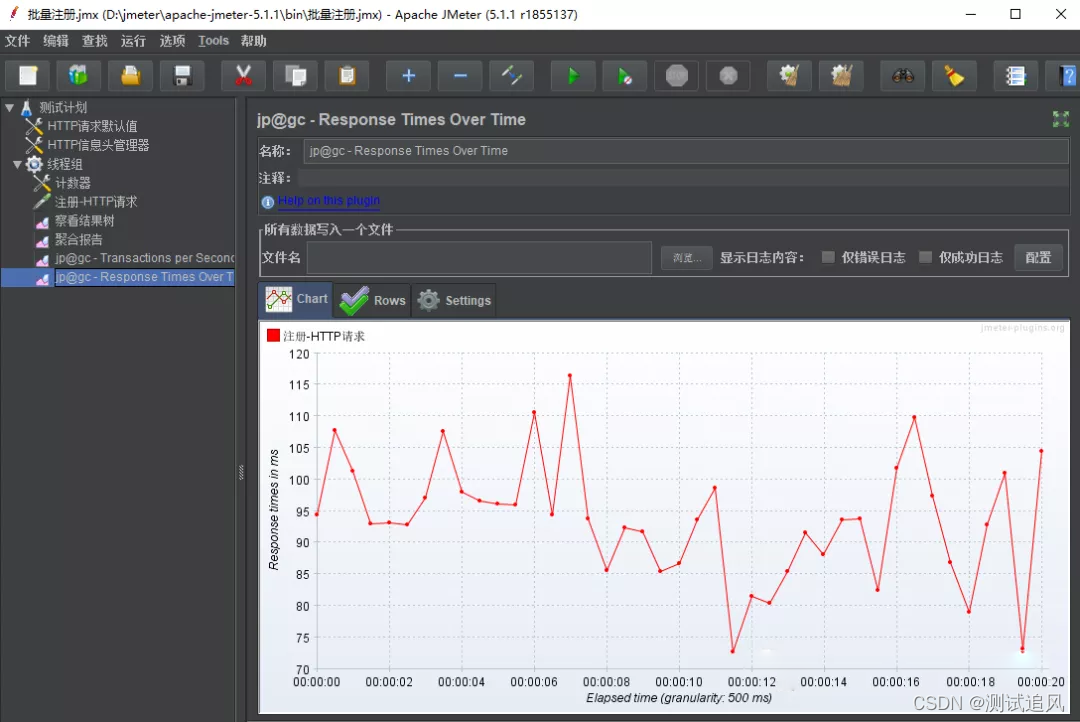Click the 文件名 filename input field
Viewport: 1080px width, 722px height.
479,258
